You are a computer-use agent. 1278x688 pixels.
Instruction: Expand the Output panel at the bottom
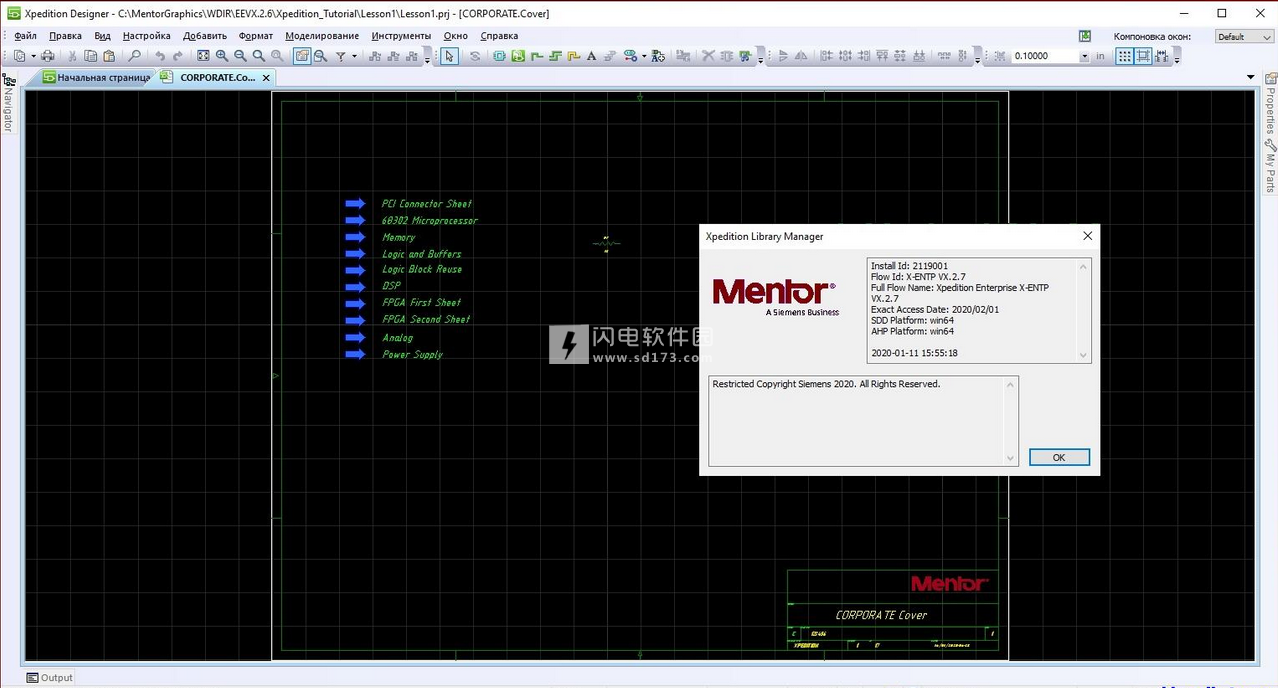(x=50, y=677)
